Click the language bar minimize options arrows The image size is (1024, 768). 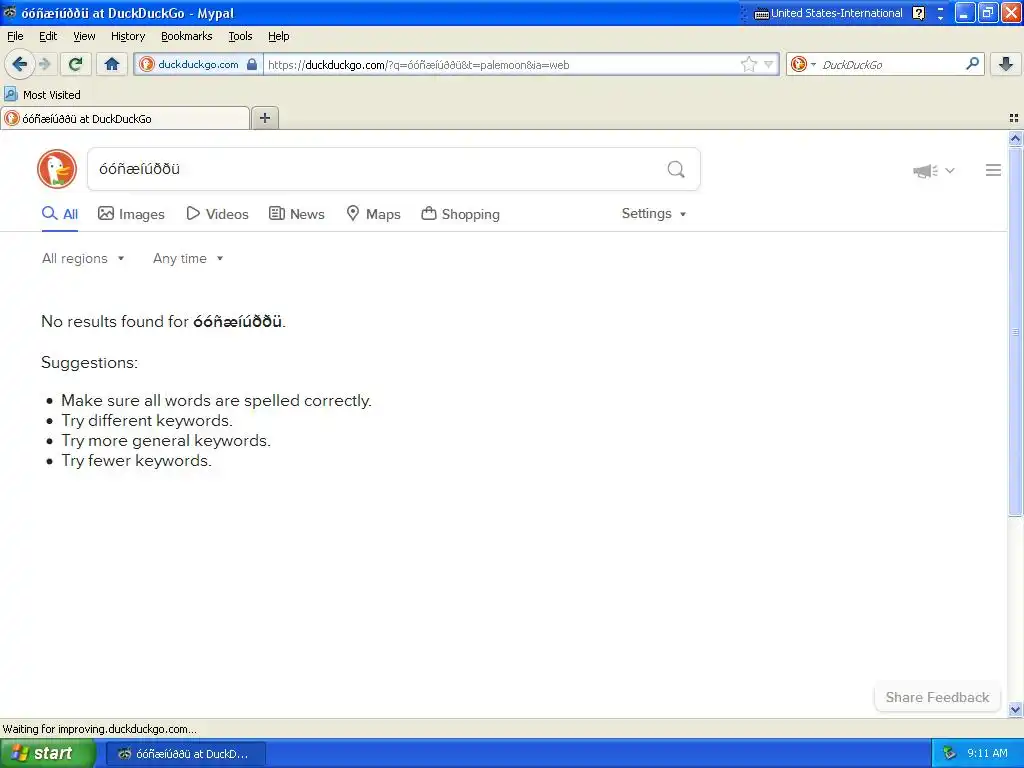pyautogui.click(x=940, y=13)
